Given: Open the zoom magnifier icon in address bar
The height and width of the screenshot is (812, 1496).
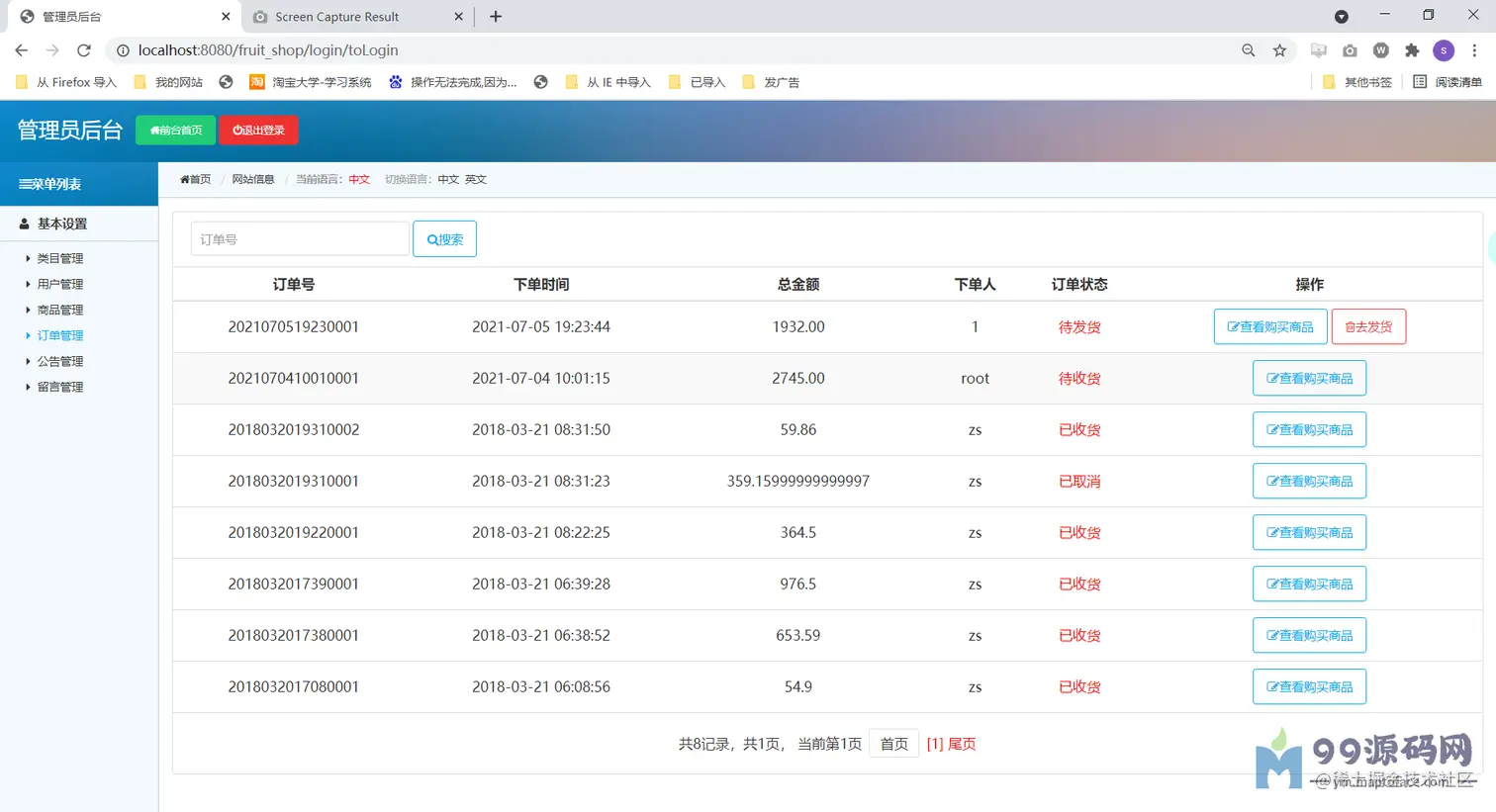Looking at the screenshot, I should pos(1249,50).
